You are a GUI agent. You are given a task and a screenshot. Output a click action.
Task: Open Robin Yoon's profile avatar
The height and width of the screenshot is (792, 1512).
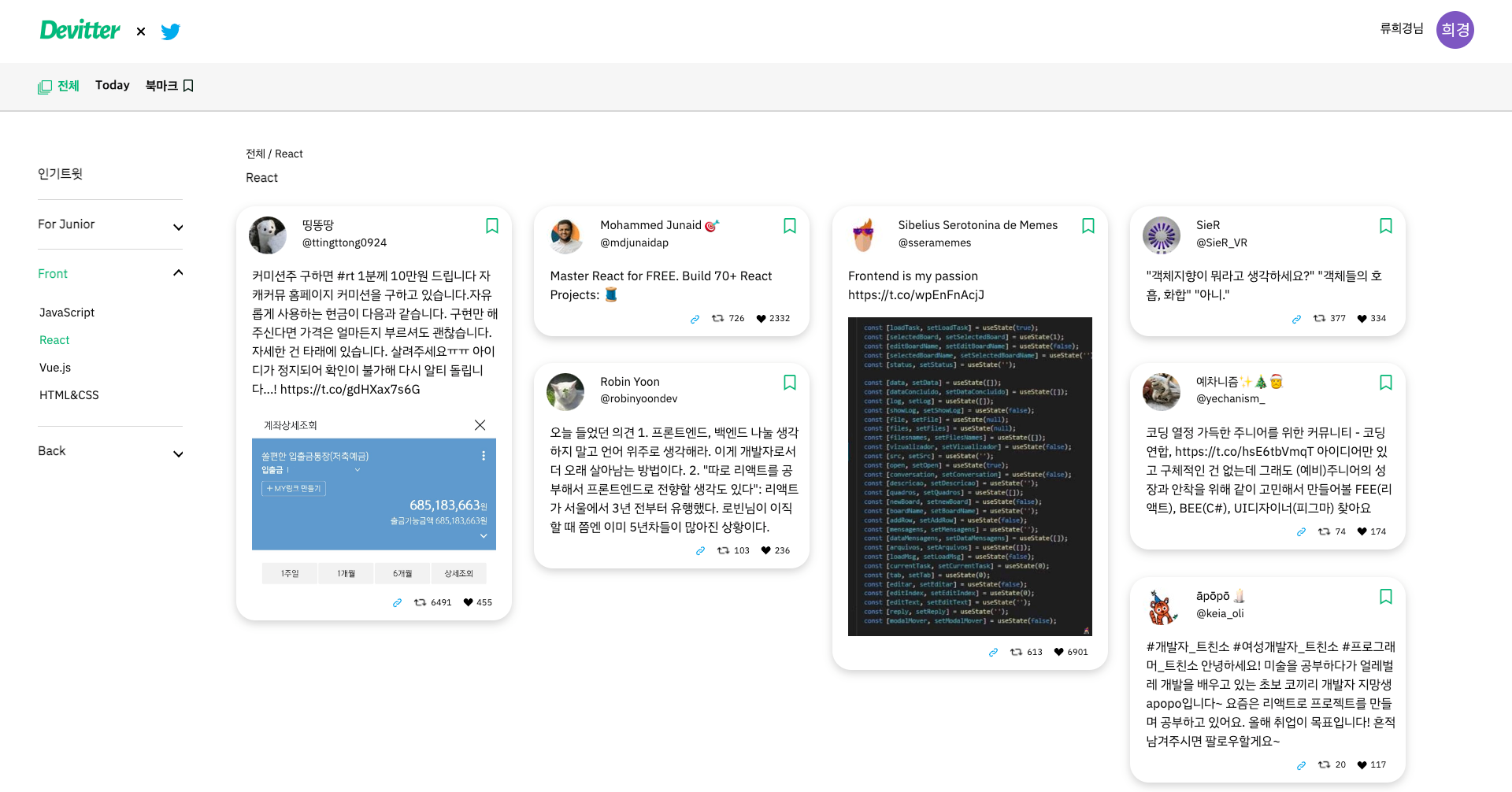click(565, 392)
